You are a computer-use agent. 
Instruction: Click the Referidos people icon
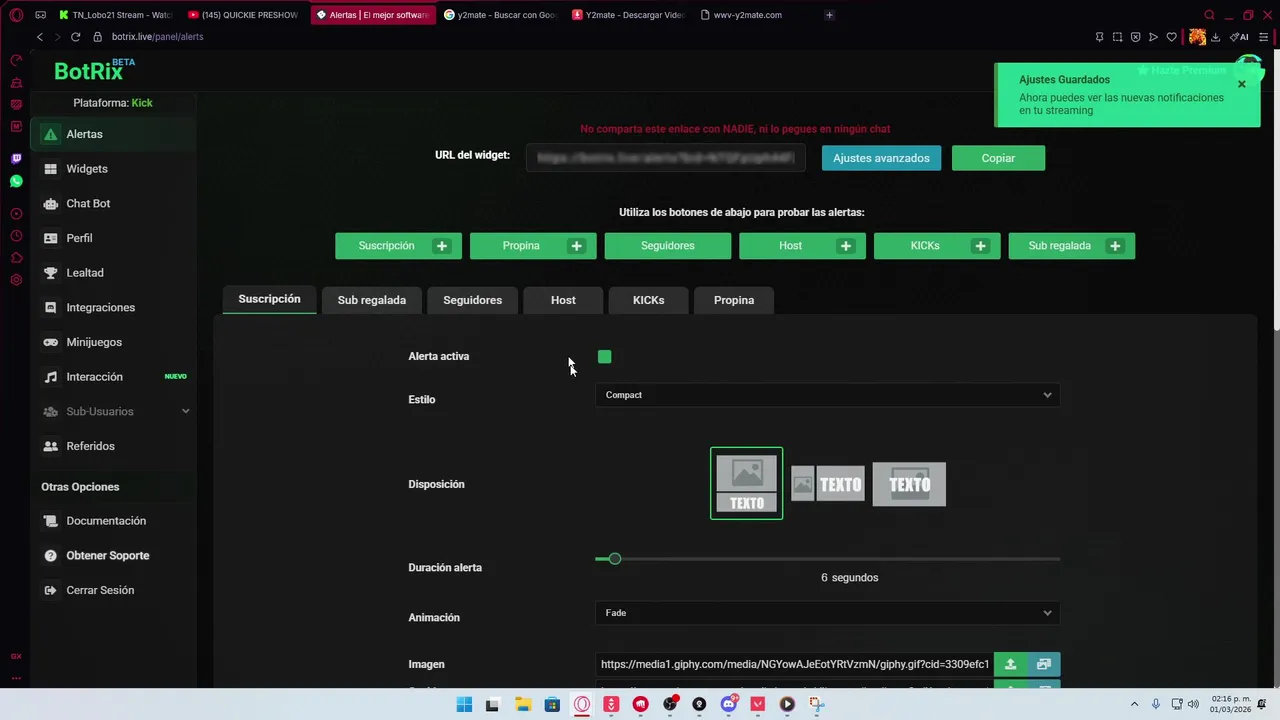click(50, 446)
